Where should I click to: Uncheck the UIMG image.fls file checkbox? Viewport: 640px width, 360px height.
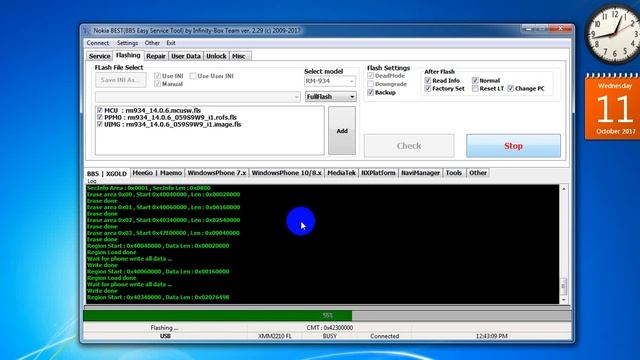pos(100,124)
